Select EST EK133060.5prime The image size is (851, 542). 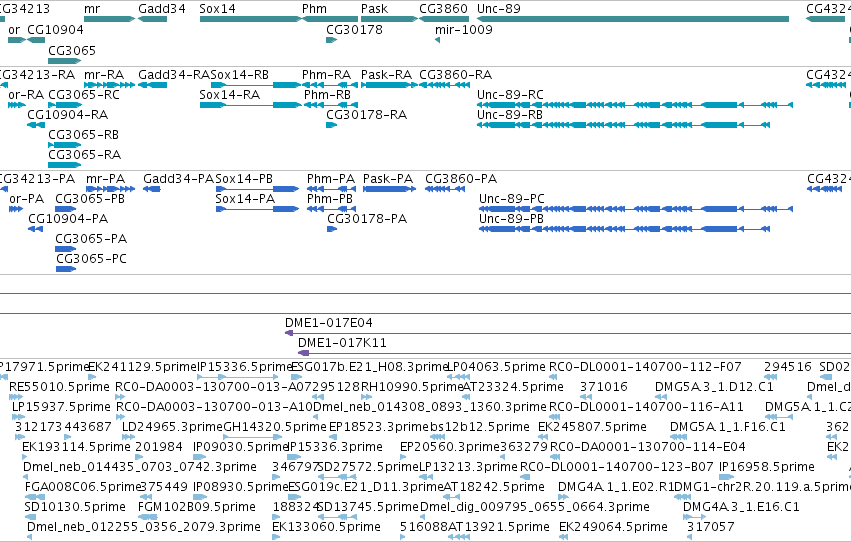(x=276, y=537)
